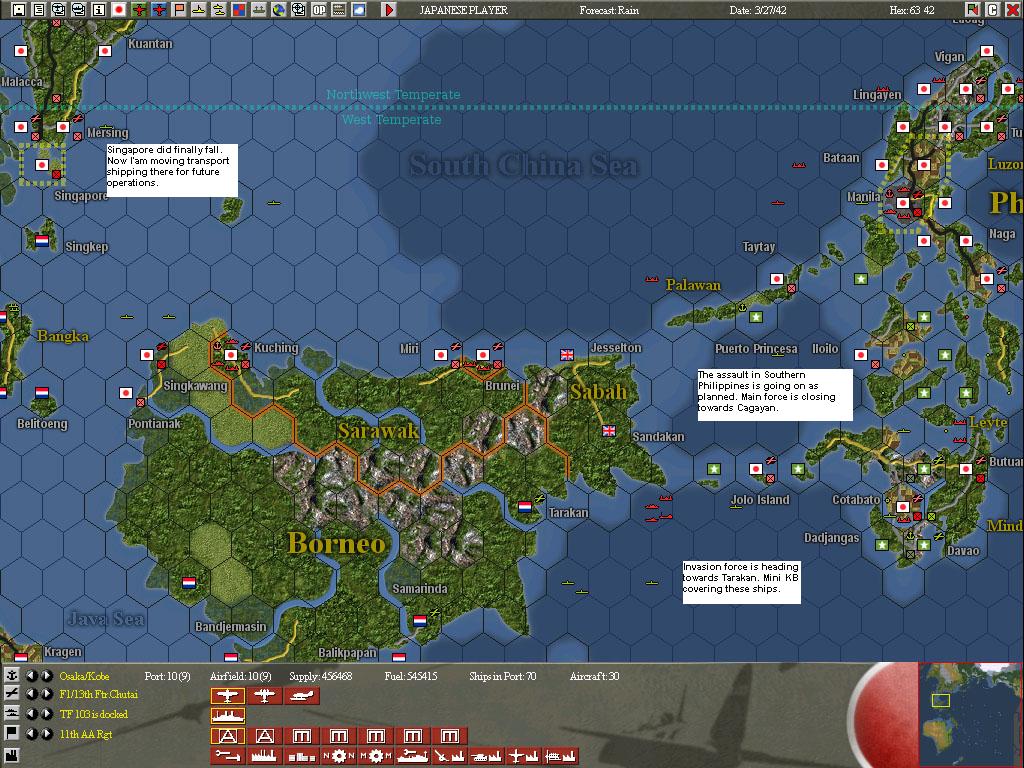Click the British flag marker at Sandakan
This screenshot has height=768, width=1024.
(x=609, y=430)
